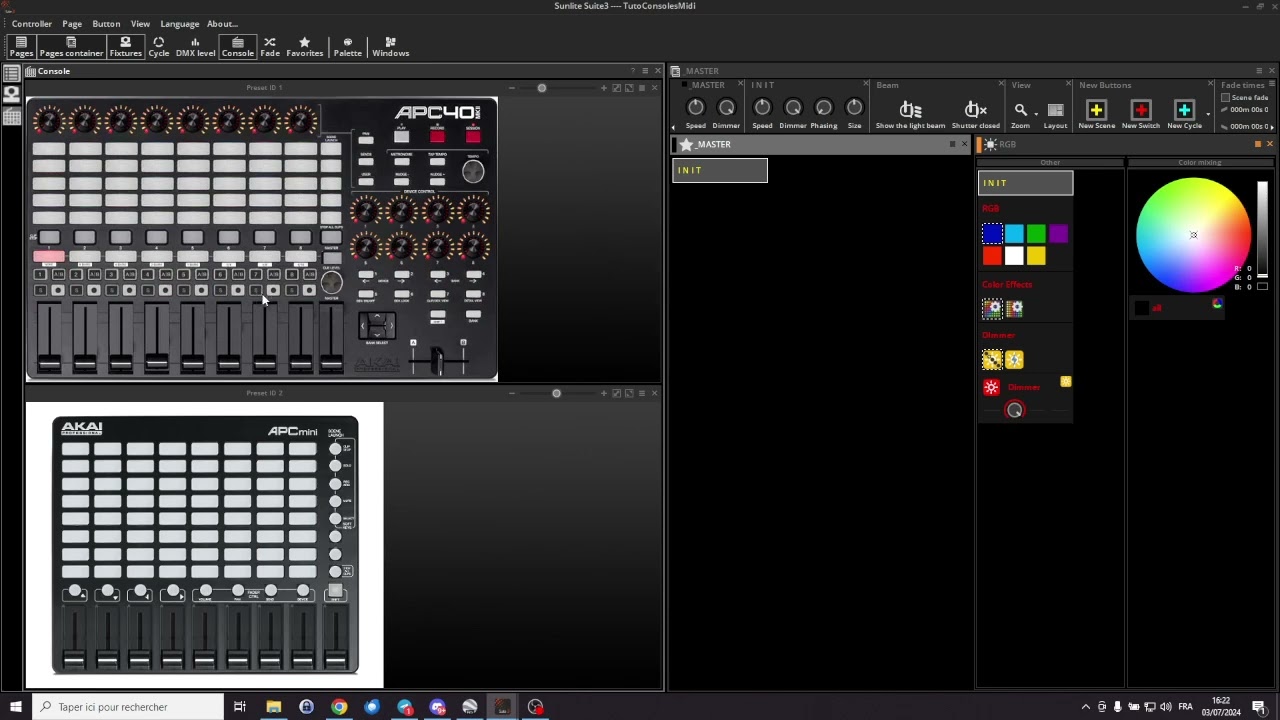Open the Controller menu
The height and width of the screenshot is (720, 1280).
[x=32, y=24]
